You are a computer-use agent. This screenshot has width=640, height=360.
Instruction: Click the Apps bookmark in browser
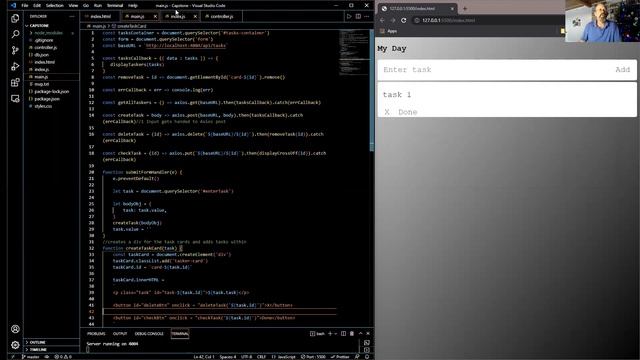pos(389,31)
